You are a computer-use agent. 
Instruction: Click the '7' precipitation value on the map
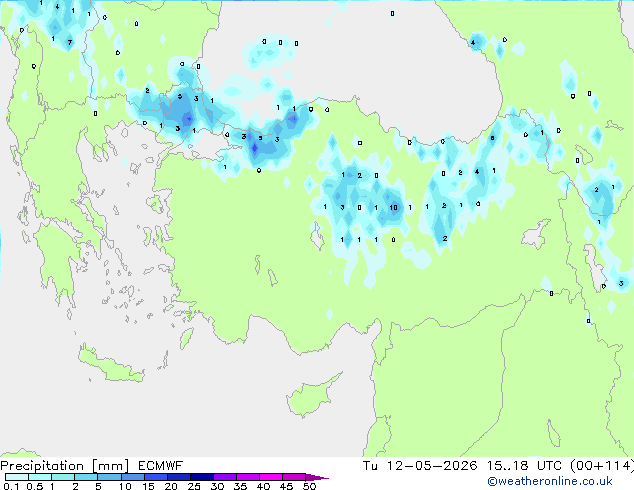[x=70, y=42]
